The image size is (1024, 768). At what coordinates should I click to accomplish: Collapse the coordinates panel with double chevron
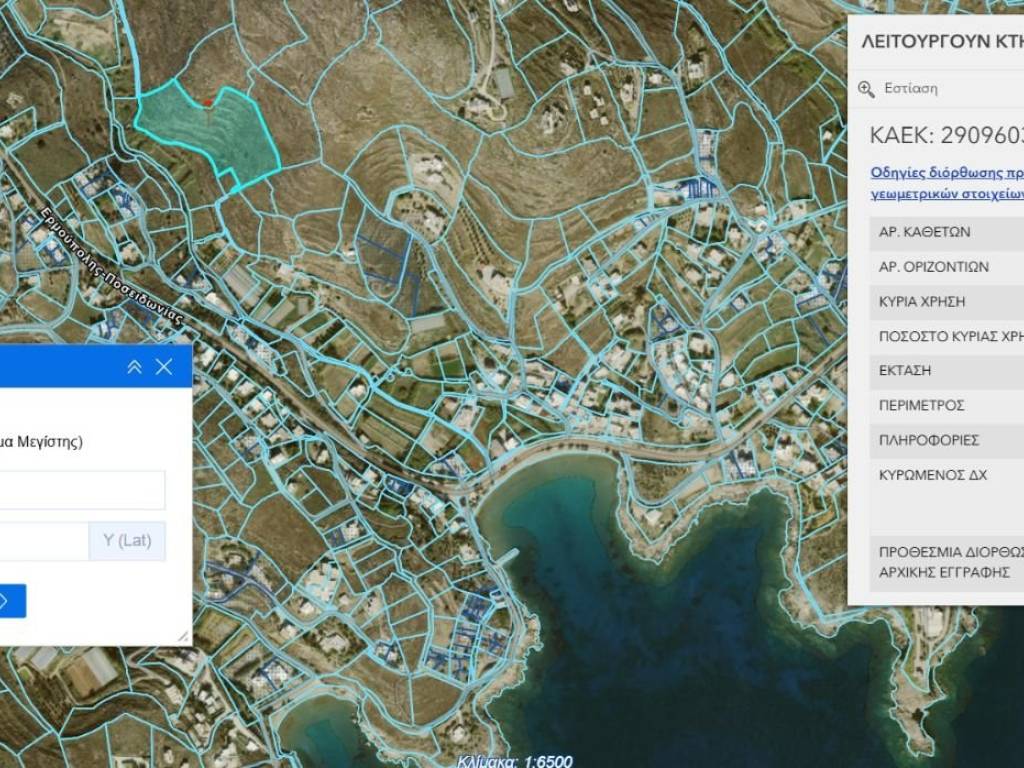click(135, 367)
